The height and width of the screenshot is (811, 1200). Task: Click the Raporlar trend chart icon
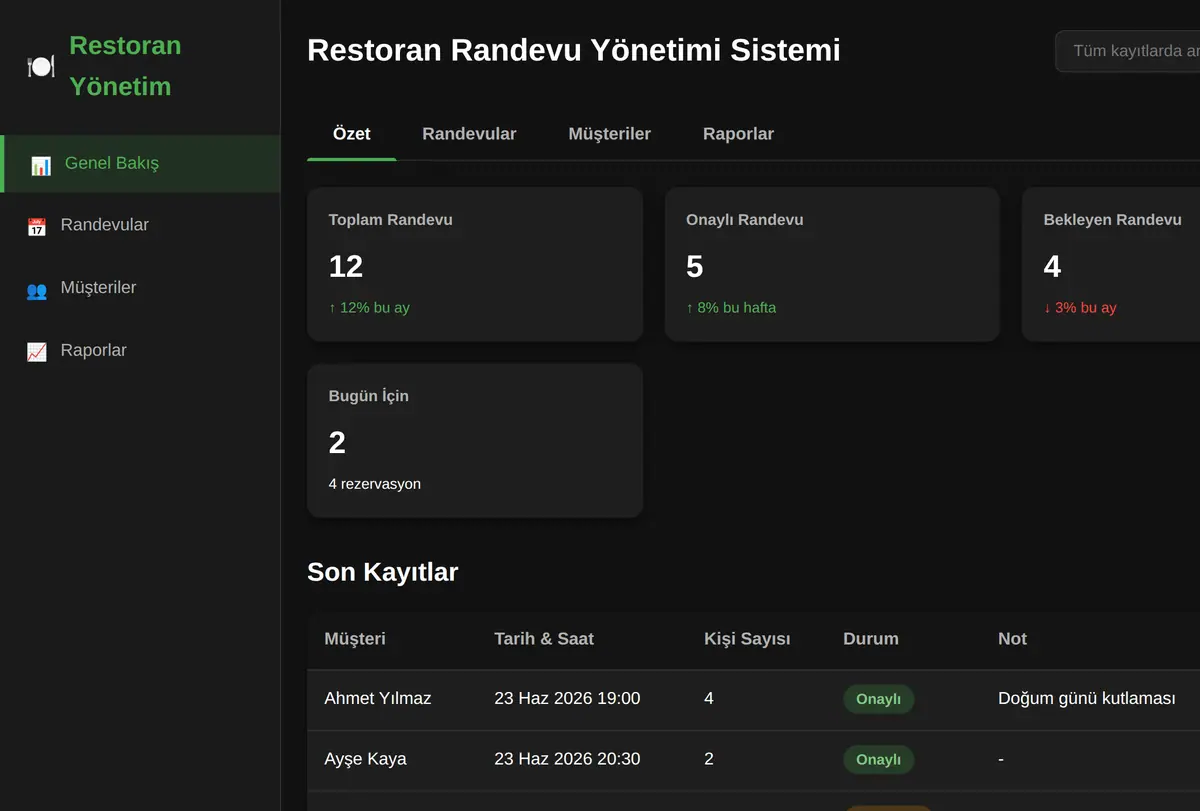point(37,351)
